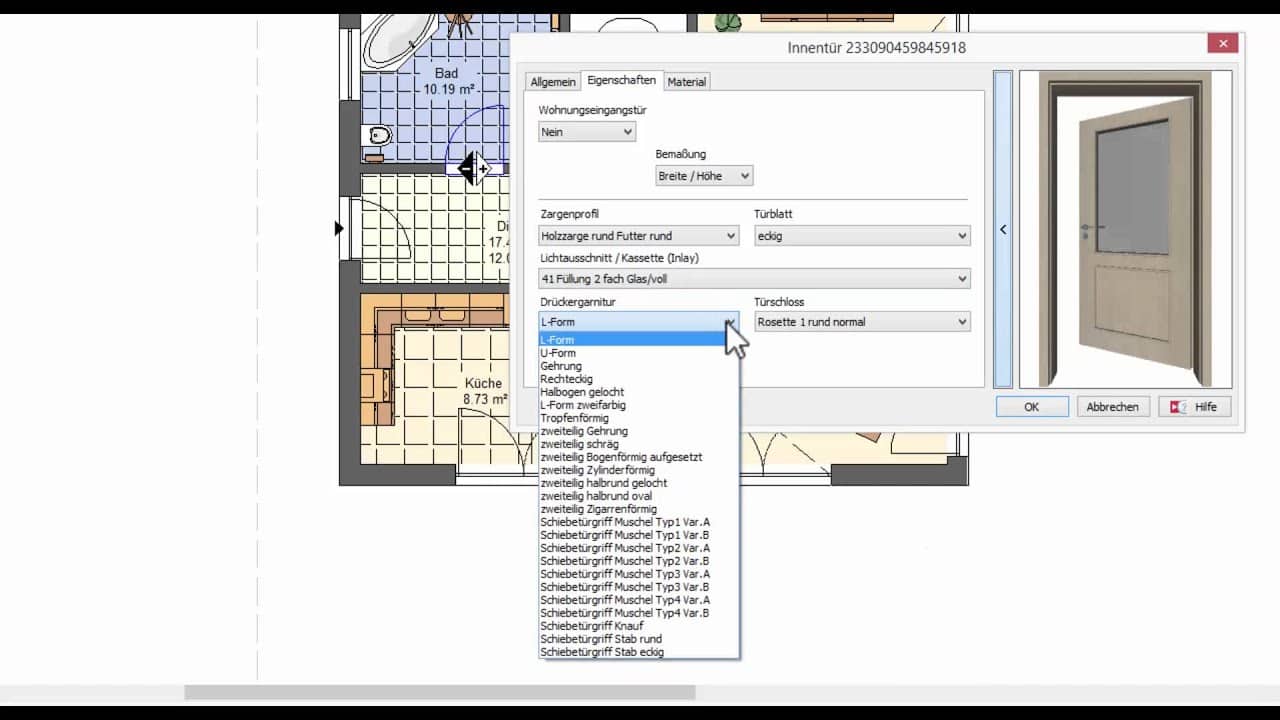1280x720 pixels.
Task: Choose Schiebetürgriff Stab rund
Action: (x=638, y=639)
